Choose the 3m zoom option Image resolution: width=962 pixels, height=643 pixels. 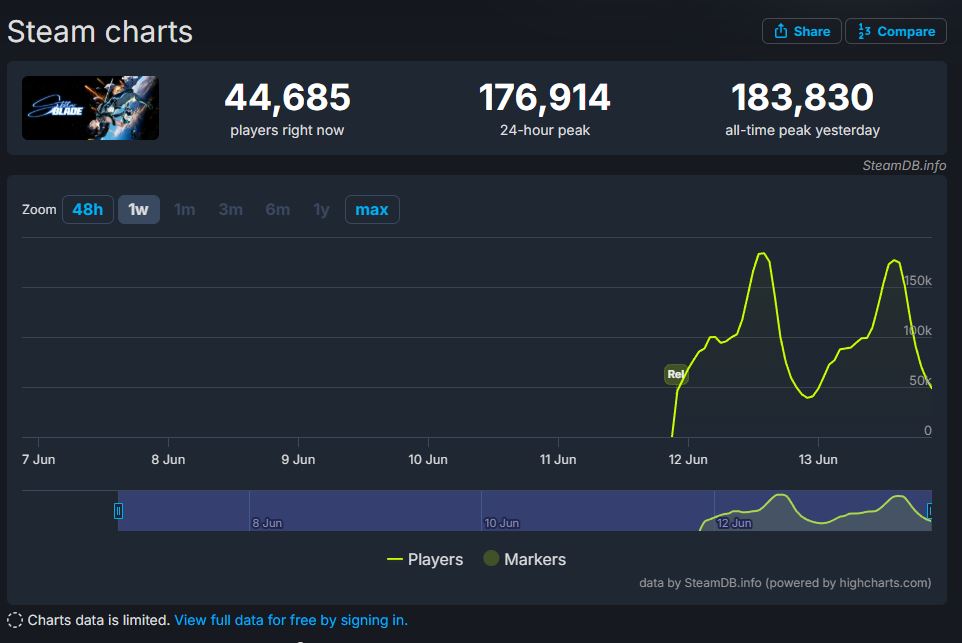click(231, 210)
